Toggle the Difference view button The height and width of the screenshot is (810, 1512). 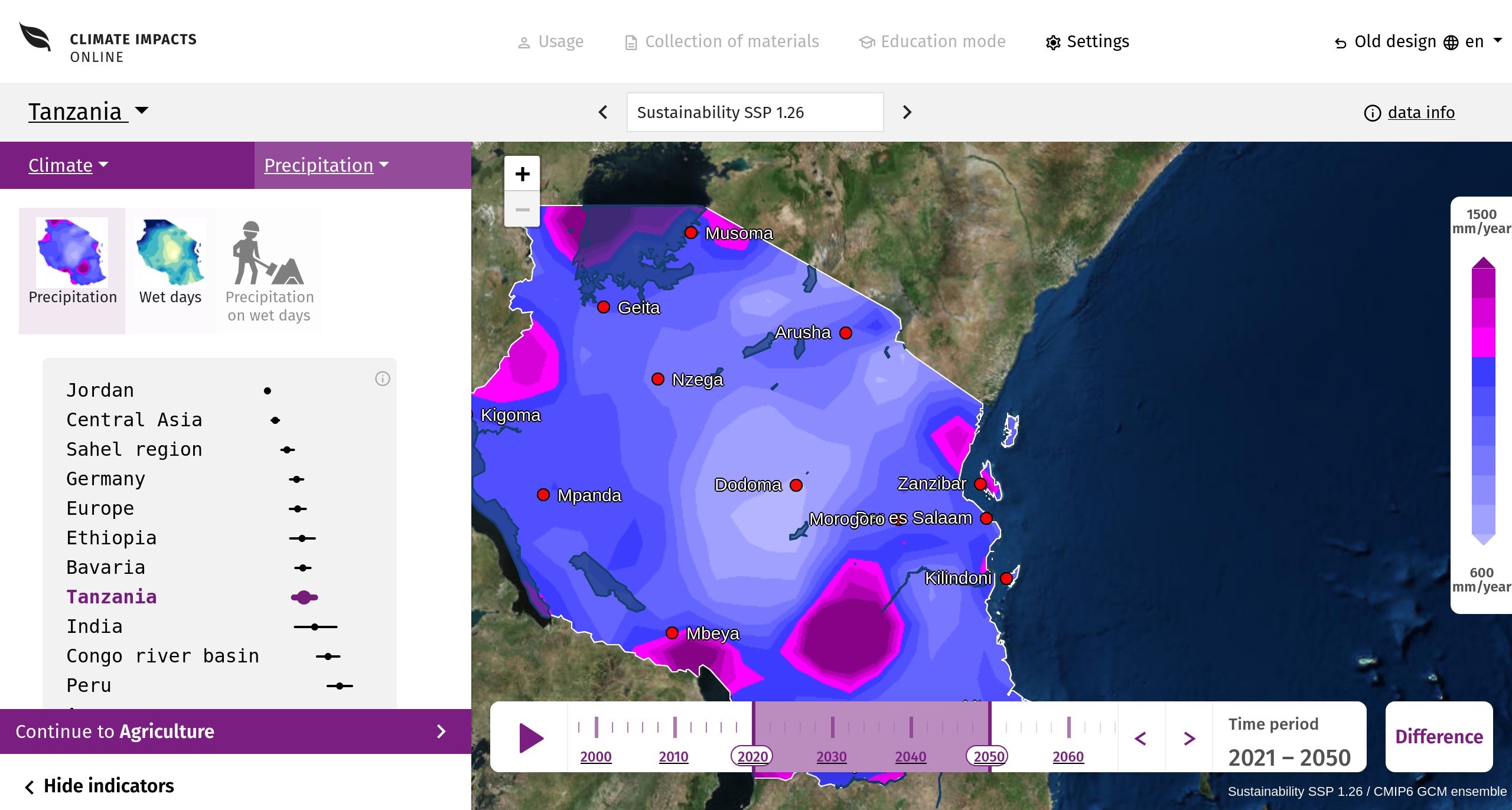[x=1439, y=737]
